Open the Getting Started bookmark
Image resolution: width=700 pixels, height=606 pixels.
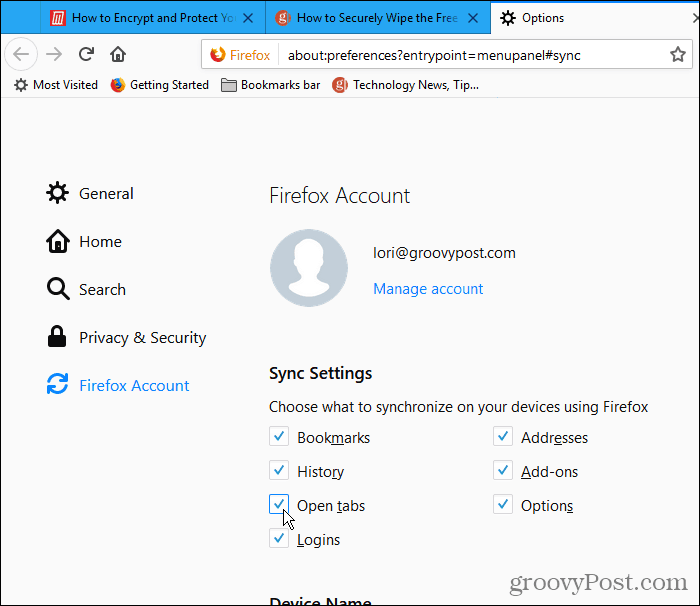click(159, 85)
